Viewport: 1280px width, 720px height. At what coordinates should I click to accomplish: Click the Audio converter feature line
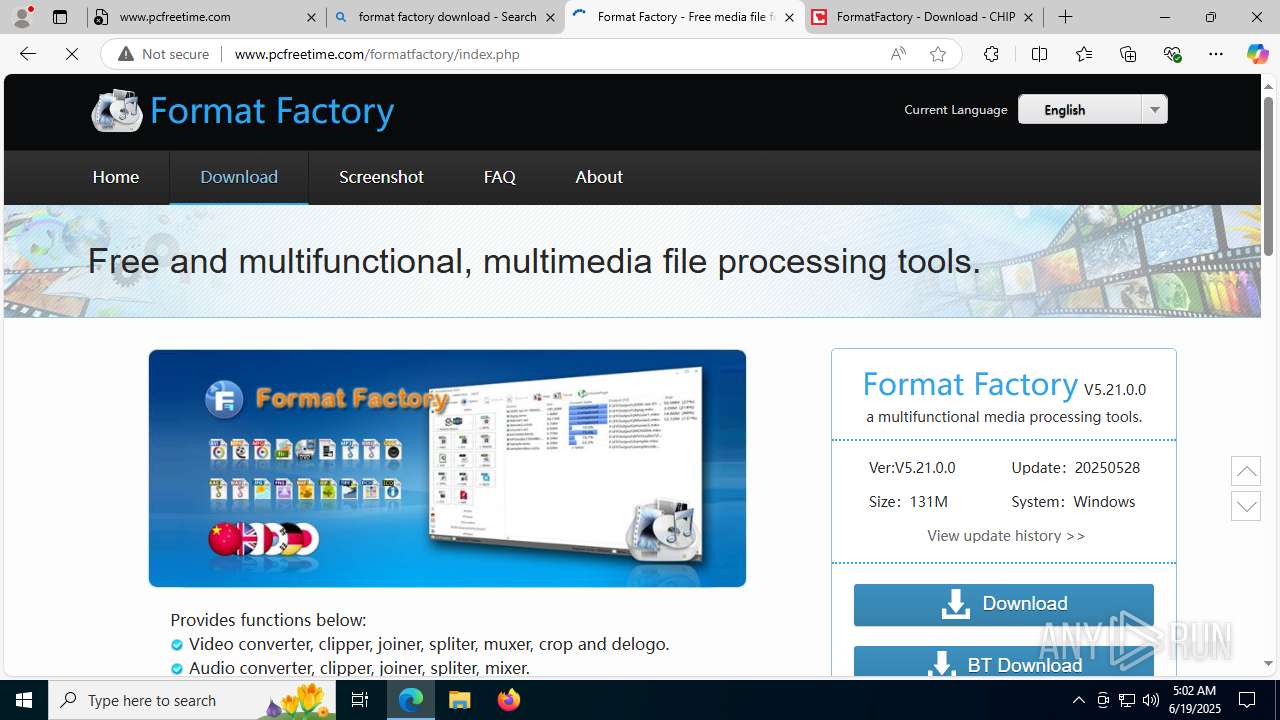pos(350,668)
